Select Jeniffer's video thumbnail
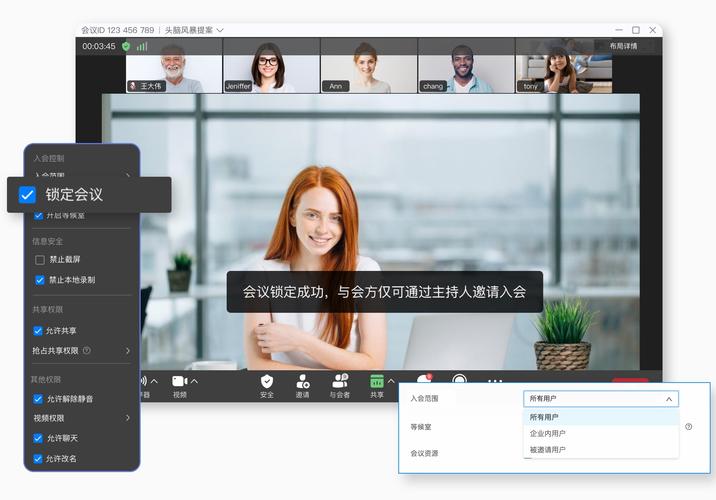The width and height of the screenshot is (716, 500). point(271,66)
